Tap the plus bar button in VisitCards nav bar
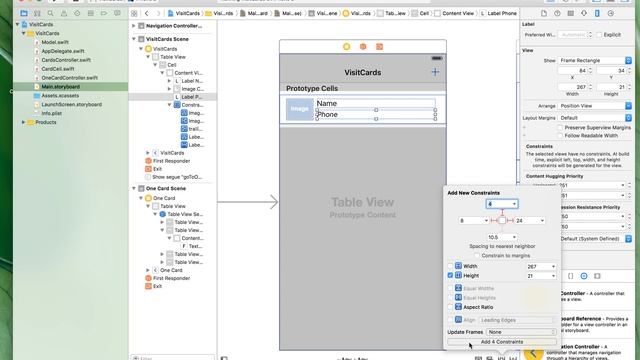Image resolution: width=640 pixels, height=360 pixels. (435, 72)
